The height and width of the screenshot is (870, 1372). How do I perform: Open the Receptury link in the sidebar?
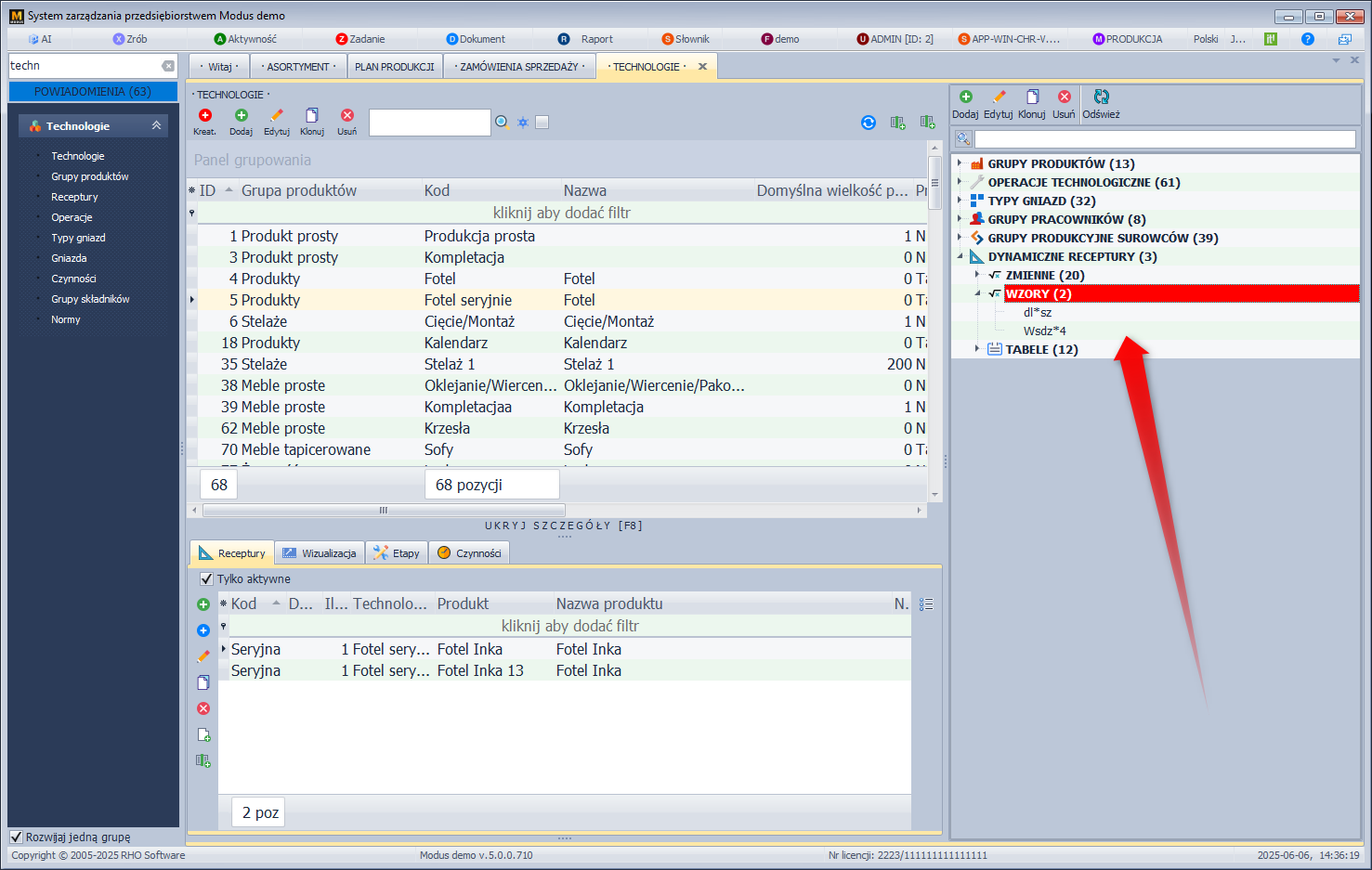74,197
